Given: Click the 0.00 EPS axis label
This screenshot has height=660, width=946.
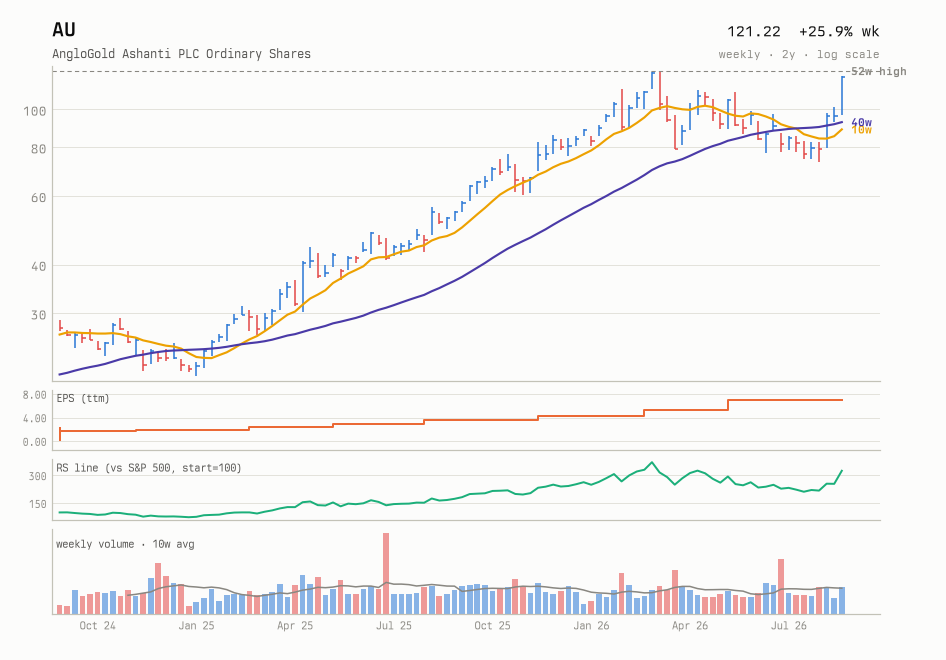Looking at the screenshot, I should tap(35, 442).
